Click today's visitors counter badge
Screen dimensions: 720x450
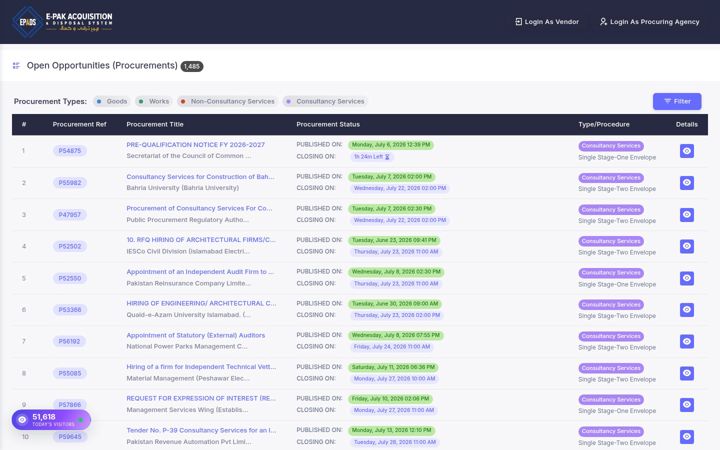point(51,420)
